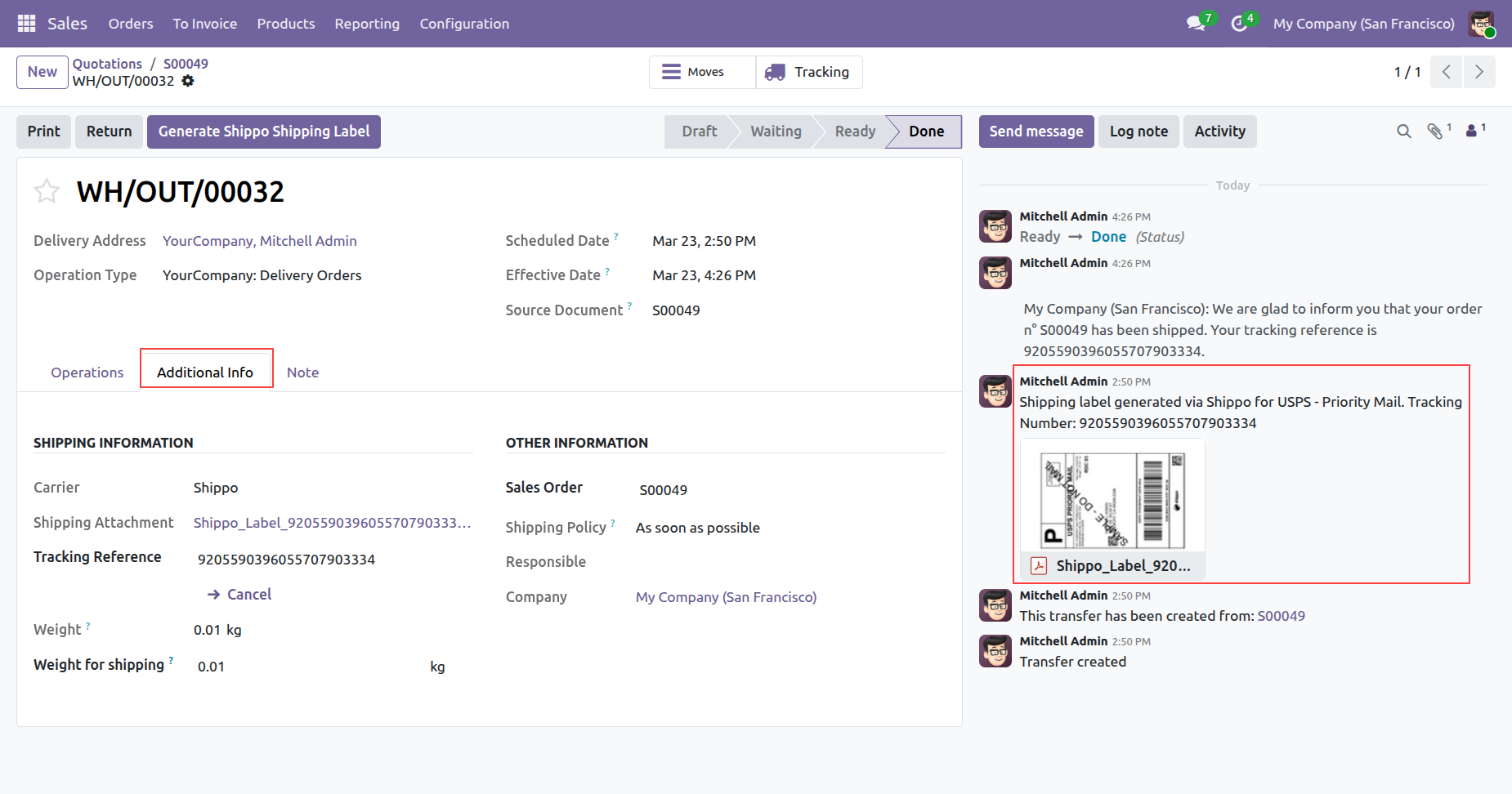The image size is (1512, 794).
Task: Open the shipping label PDF thumbnail
Action: [1112, 500]
